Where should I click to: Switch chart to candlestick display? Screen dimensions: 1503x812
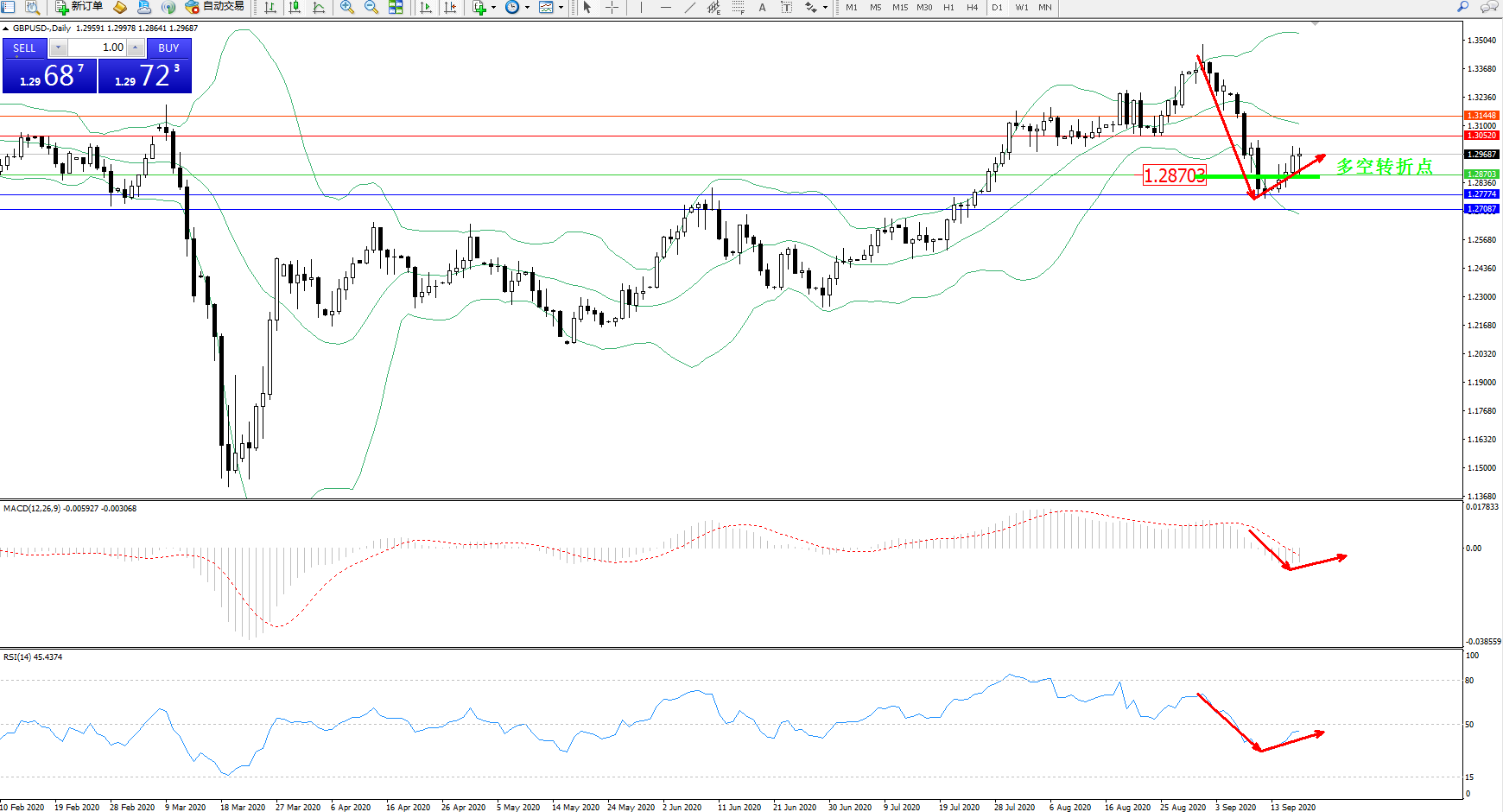click(295, 8)
